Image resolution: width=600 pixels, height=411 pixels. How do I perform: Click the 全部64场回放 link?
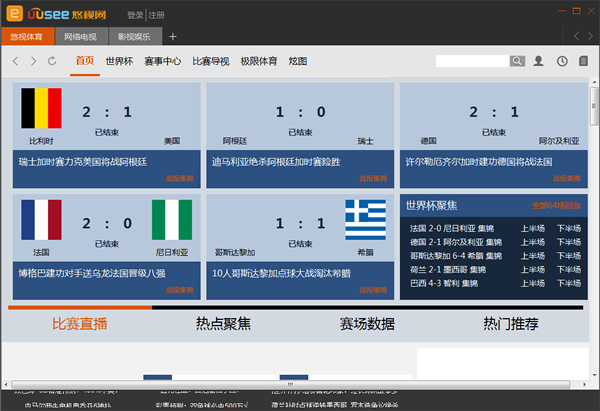tap(556, 206)
